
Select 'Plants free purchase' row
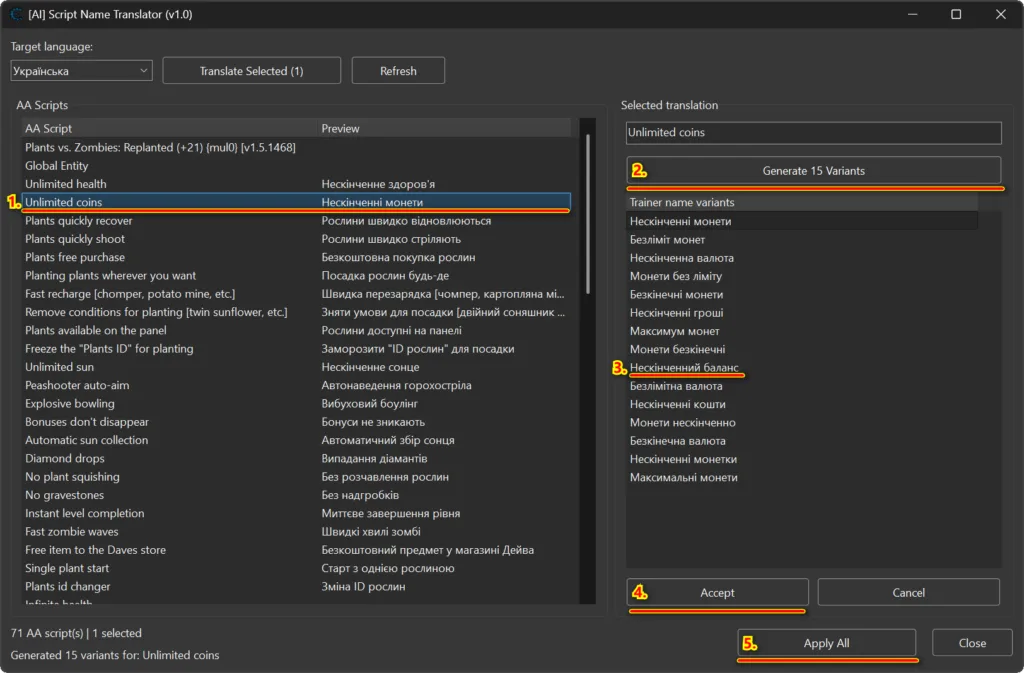(296, 257)
